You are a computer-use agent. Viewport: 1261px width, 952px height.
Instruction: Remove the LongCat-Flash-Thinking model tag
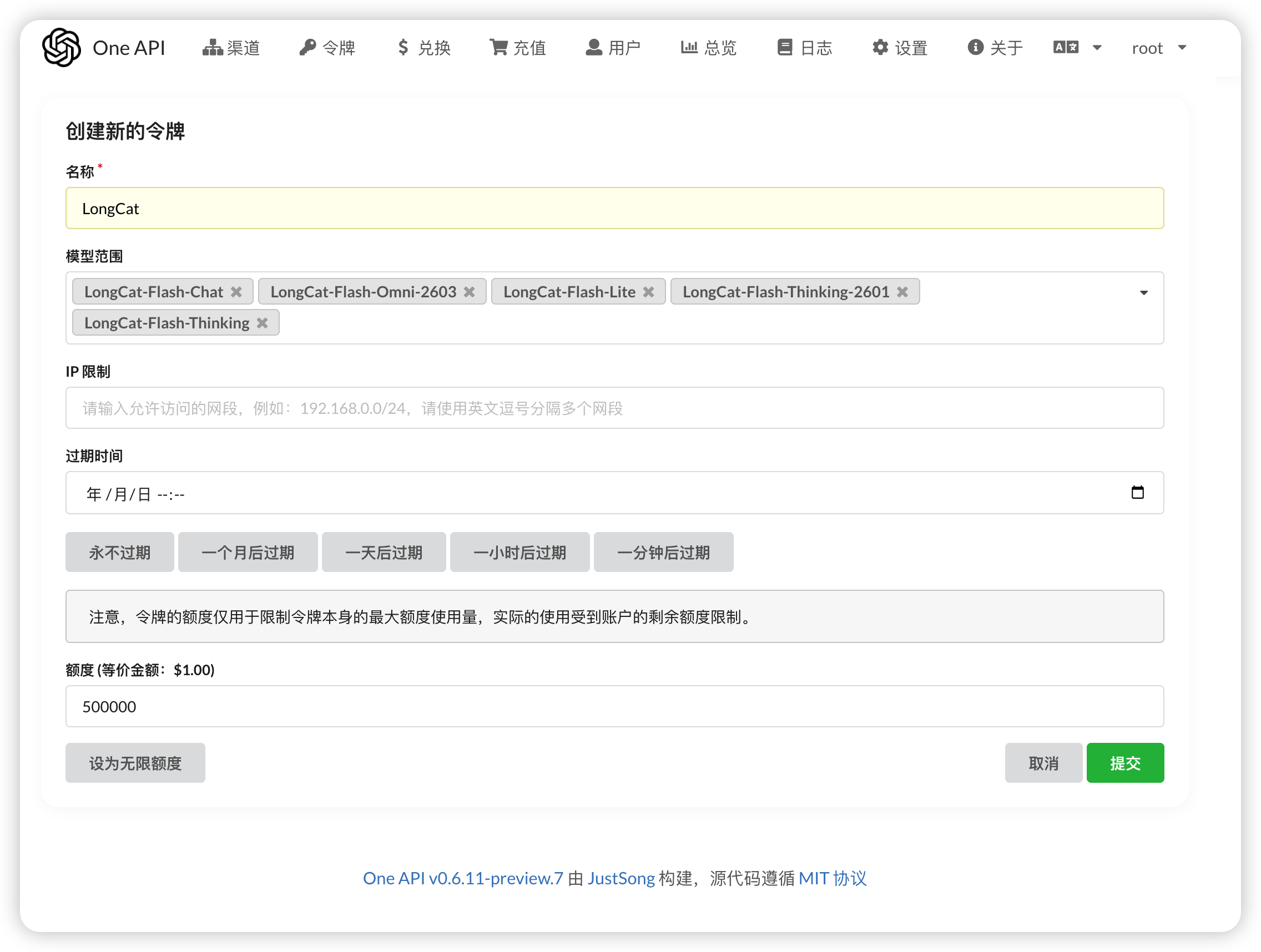click(262, 323)
